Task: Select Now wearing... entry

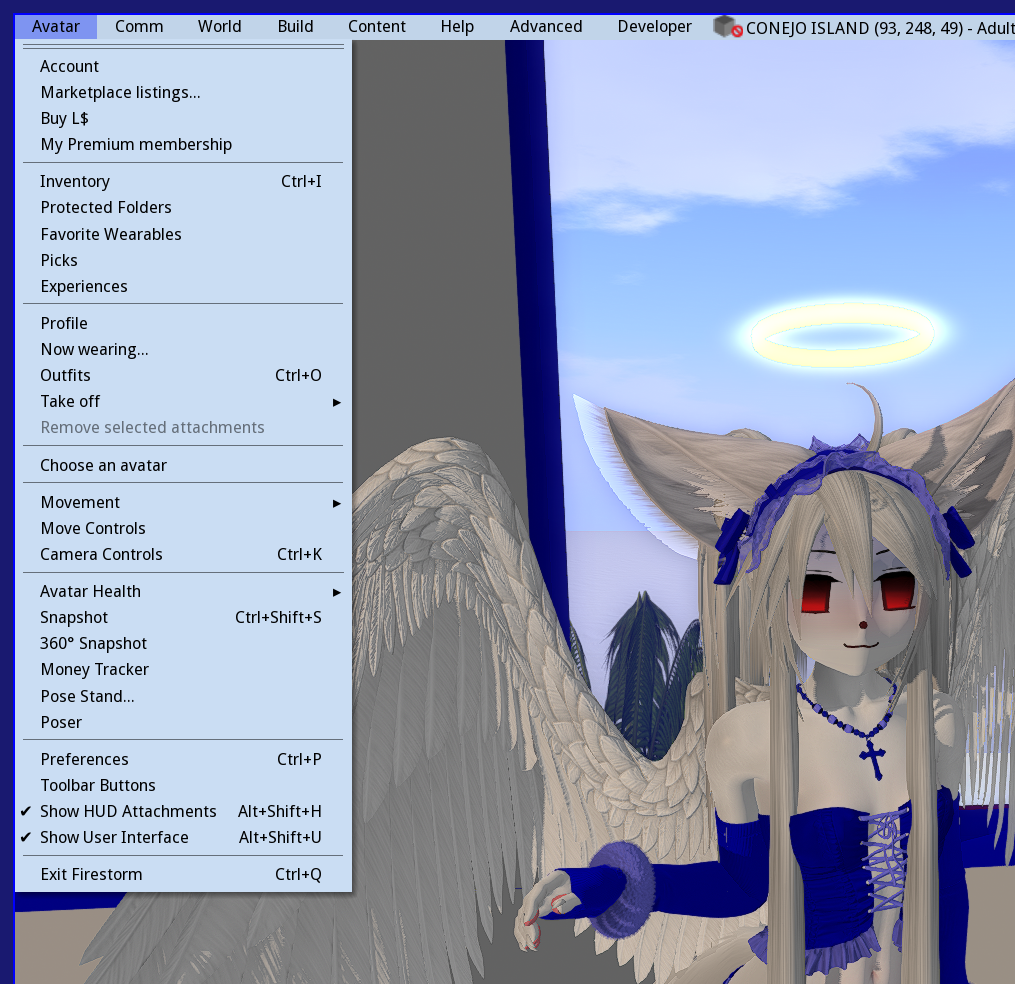Action: (183, 350)
